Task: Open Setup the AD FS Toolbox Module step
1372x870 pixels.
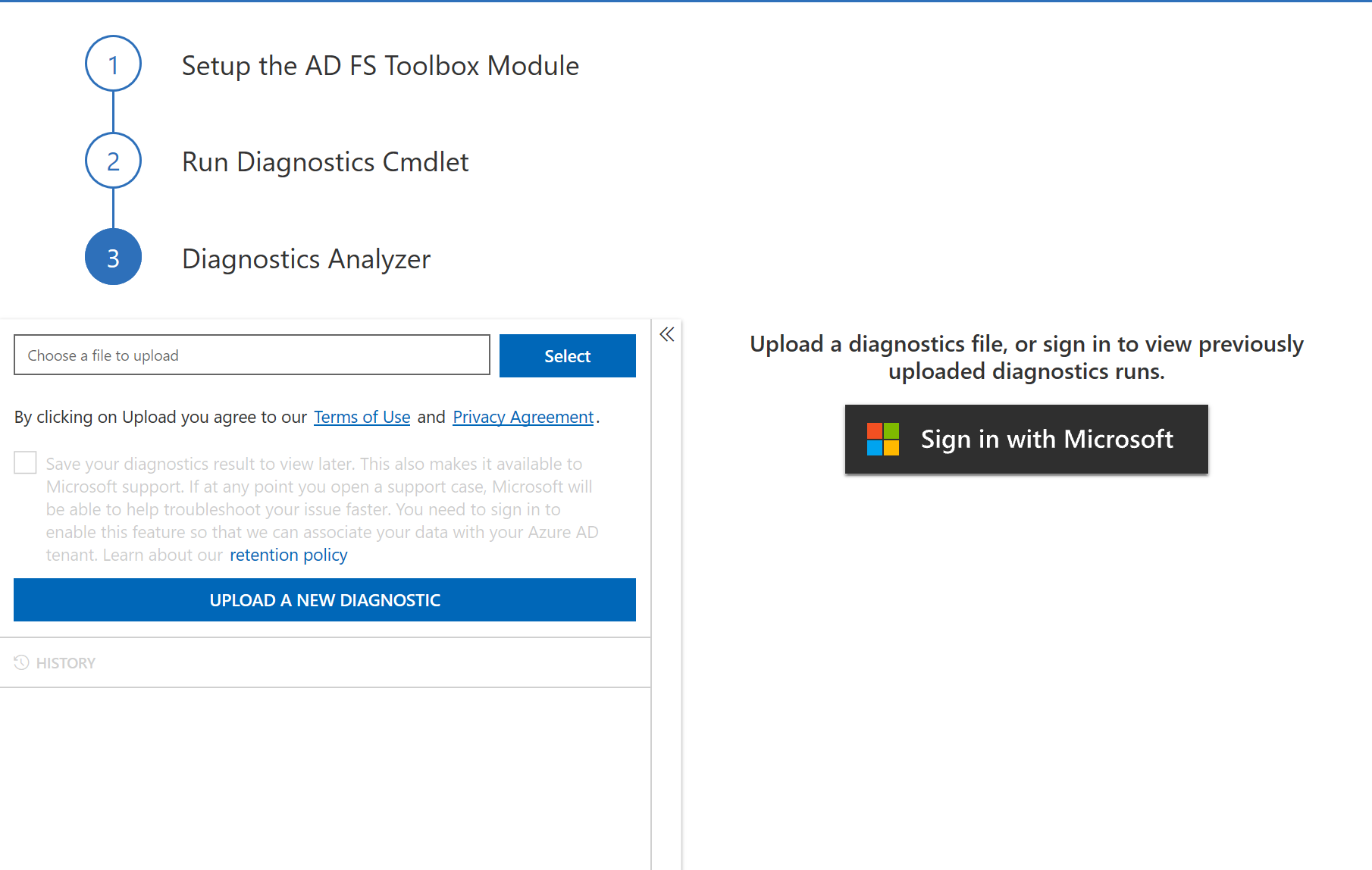Action: pos(380,66)
